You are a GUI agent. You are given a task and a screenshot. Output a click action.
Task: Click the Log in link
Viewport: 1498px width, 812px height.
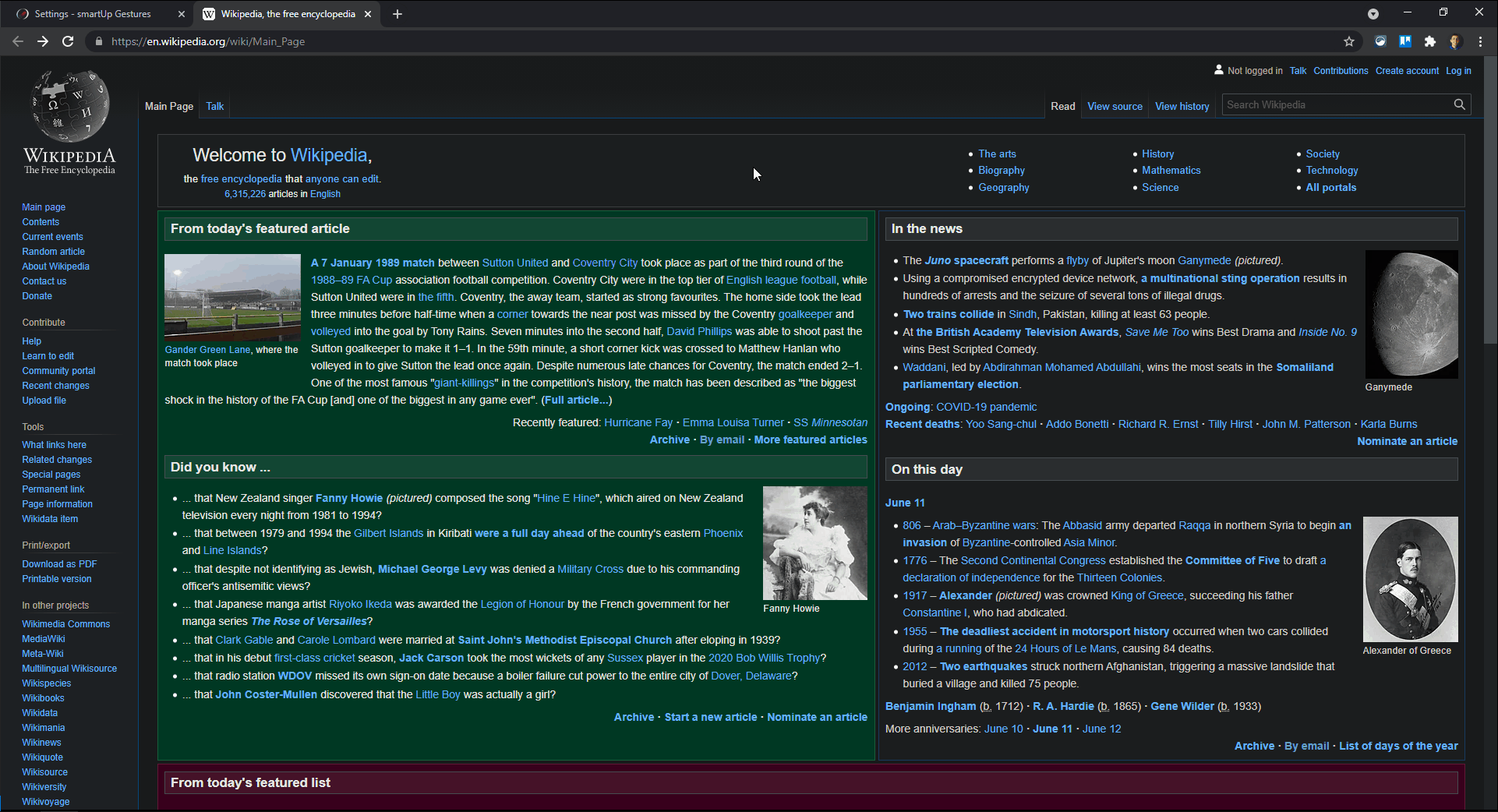tap(1458, 71)
